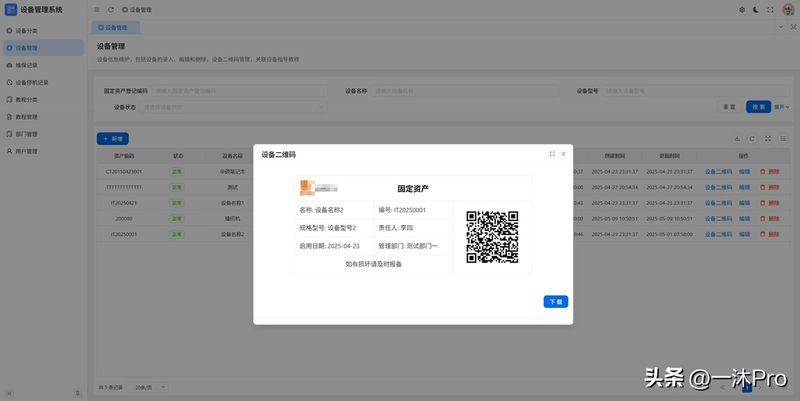The height and width of the screenshot is (401, 800).
Task: Open the settings gear icon in the header
Action: point(742,9)
